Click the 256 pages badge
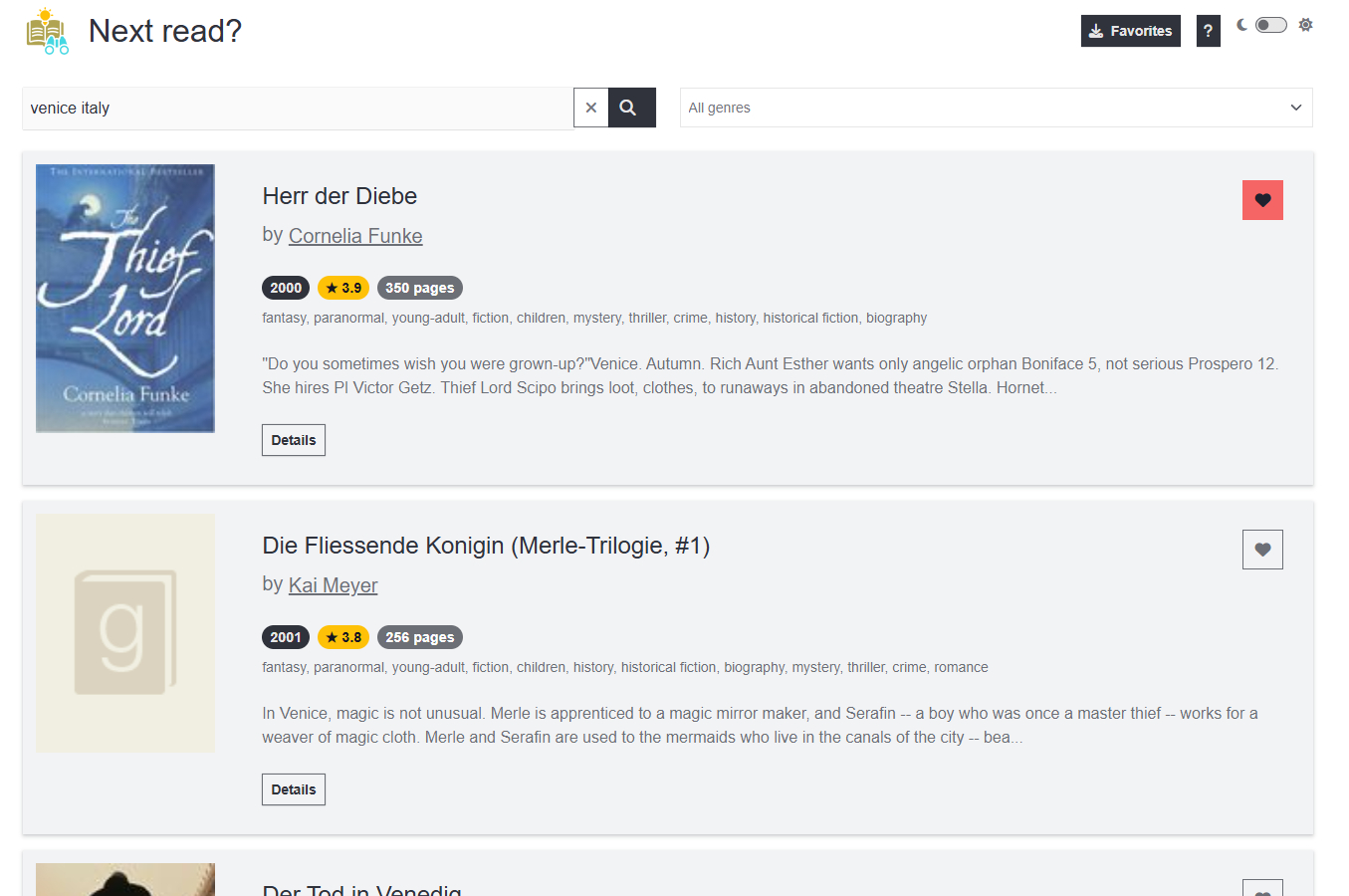Screen dimensions: 1349x896 pyautogui.click(x=420, y=637)
